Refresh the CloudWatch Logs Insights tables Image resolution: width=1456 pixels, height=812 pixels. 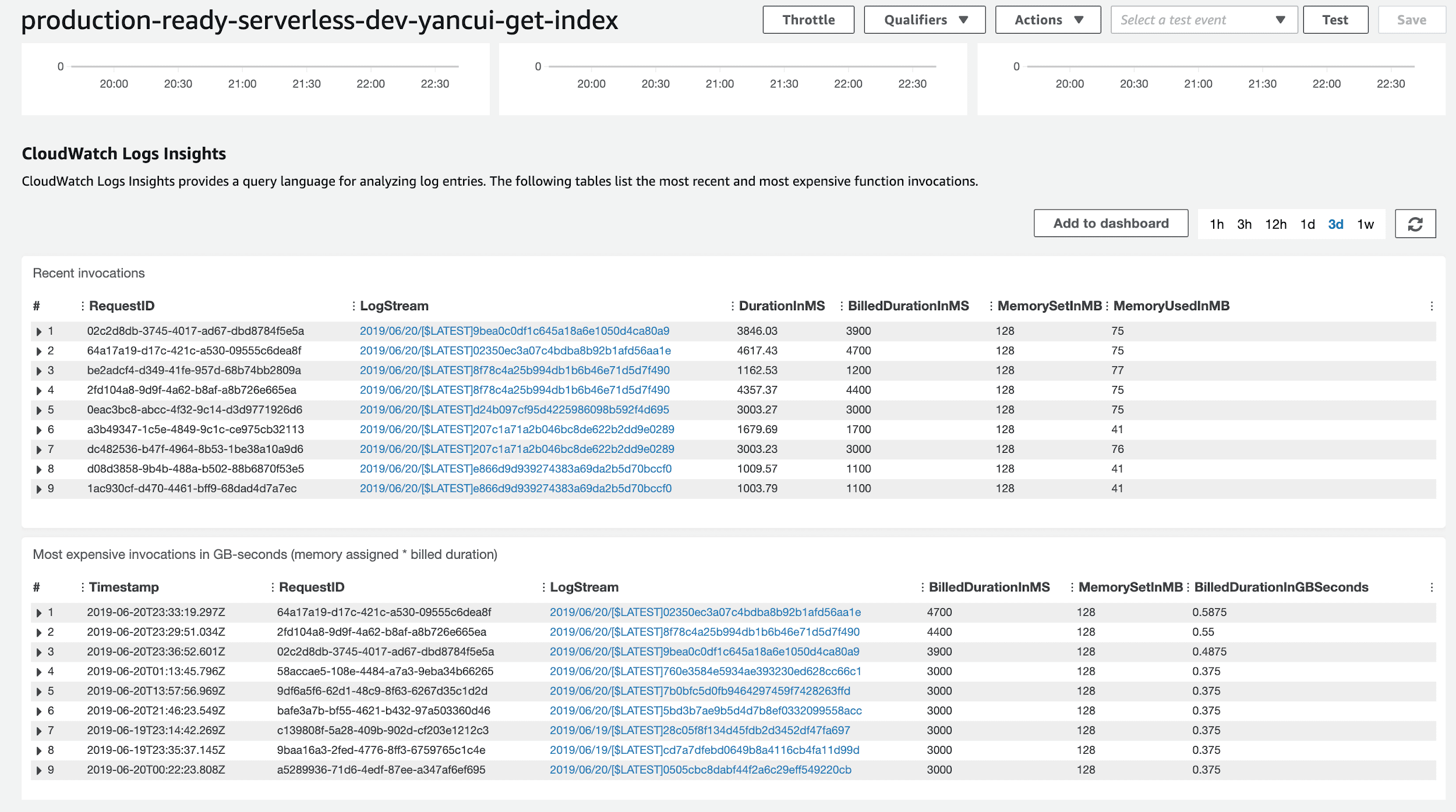(1415, 224)
